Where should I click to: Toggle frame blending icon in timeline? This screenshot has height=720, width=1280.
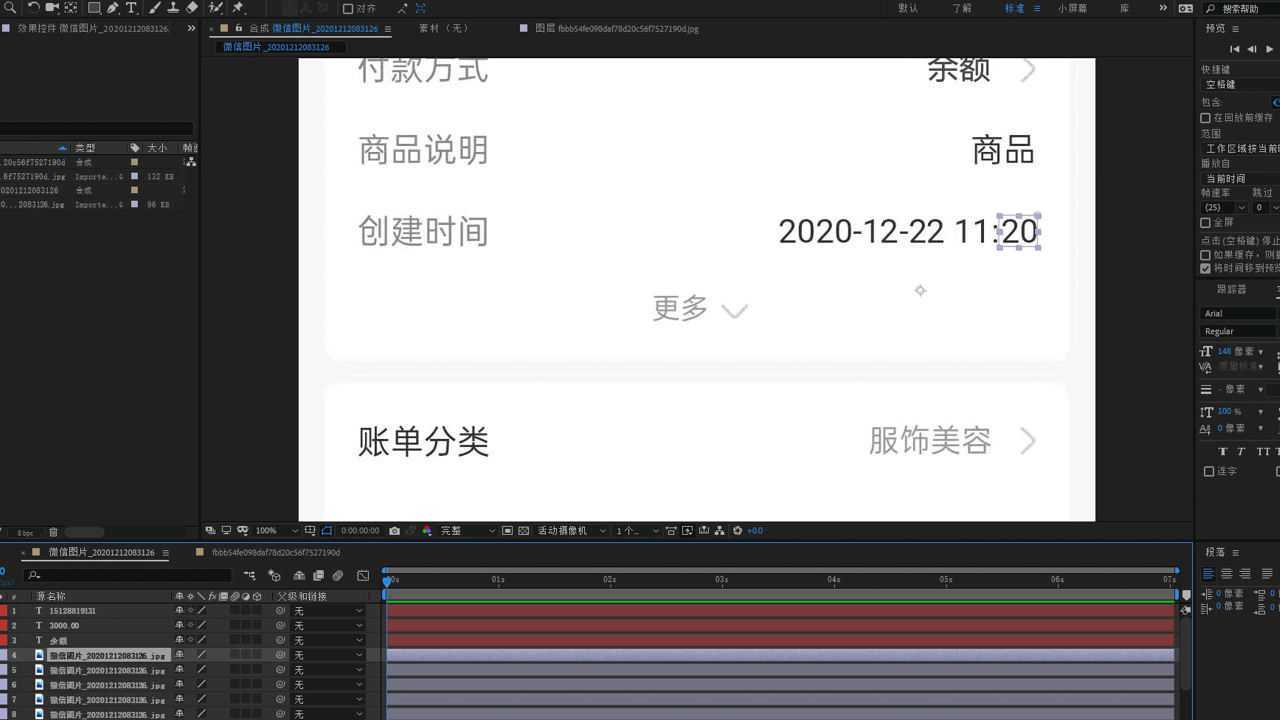(x=318, y=575)
